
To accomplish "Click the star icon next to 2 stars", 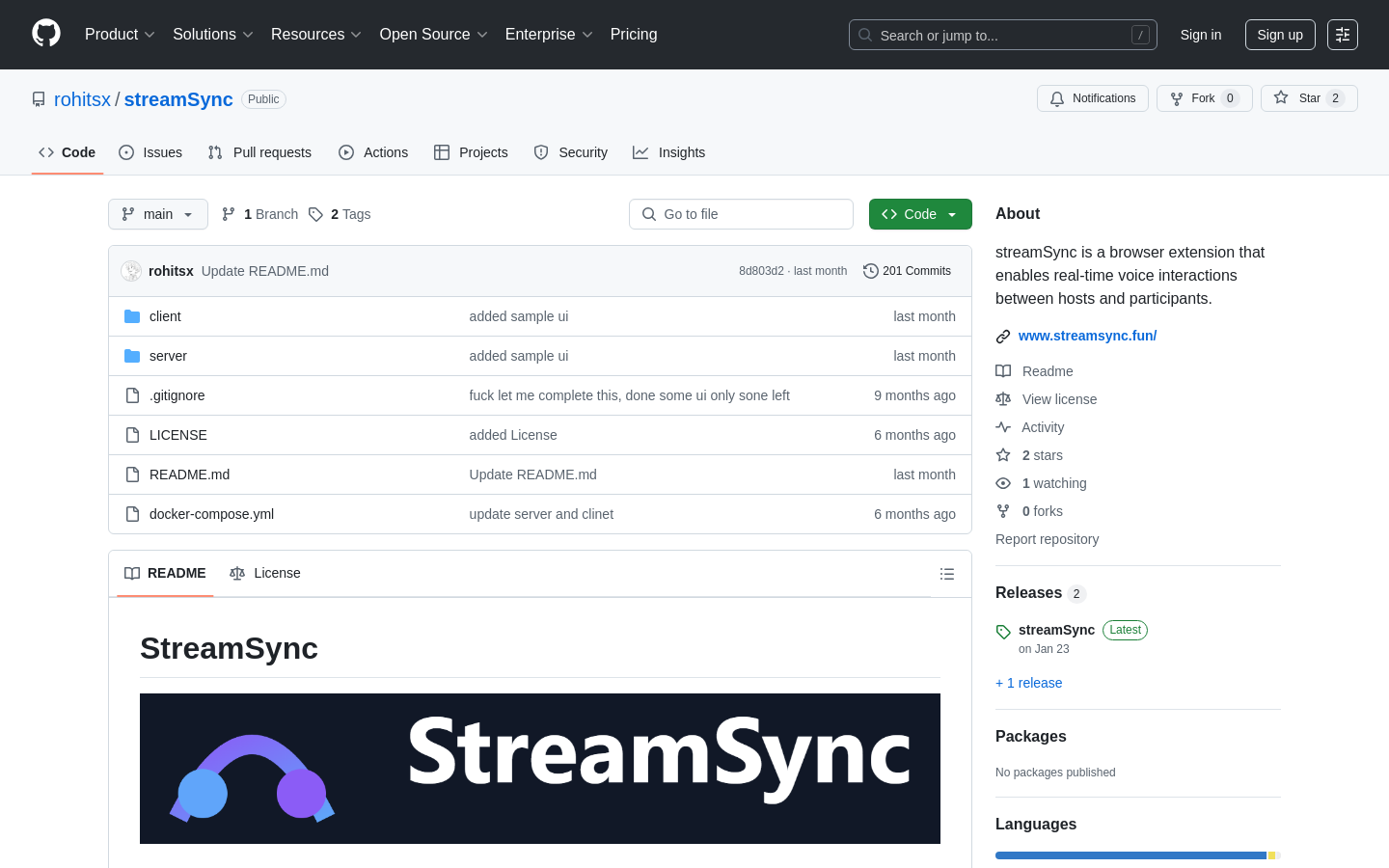I will (1003, 455).
